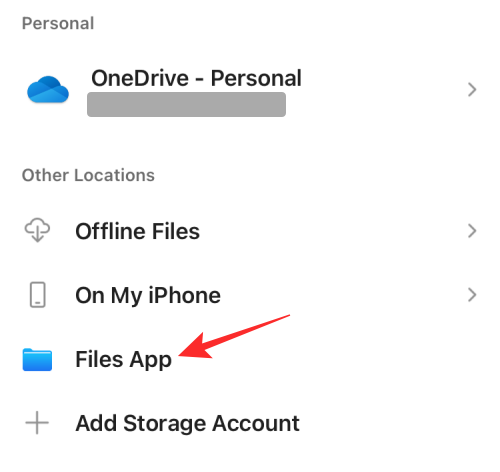Tap the Add Storage Account label
The height and width of the screenshot is (472, 500).
(x=187, y=423)
